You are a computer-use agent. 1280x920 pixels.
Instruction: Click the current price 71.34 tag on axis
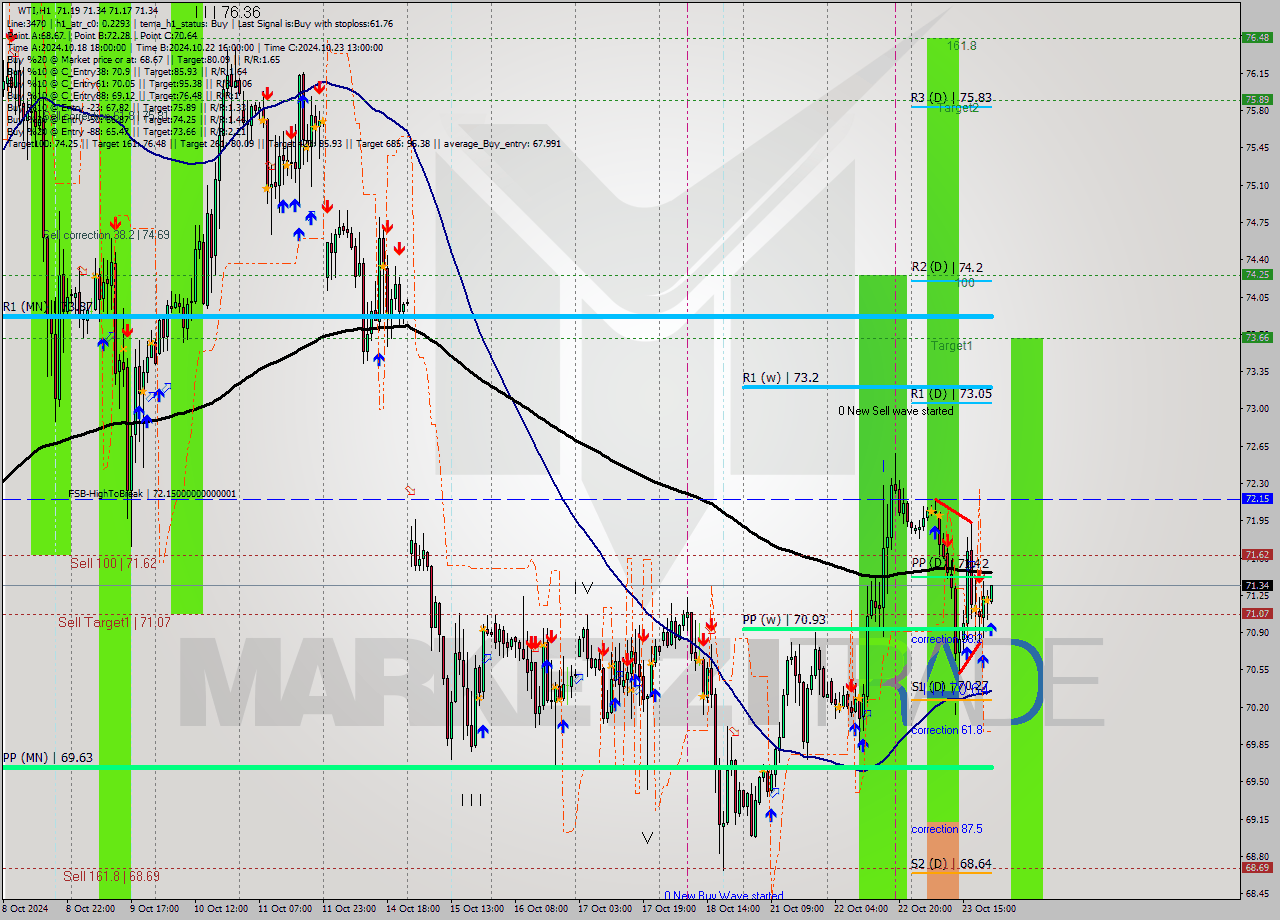[x=1257, y=585]
